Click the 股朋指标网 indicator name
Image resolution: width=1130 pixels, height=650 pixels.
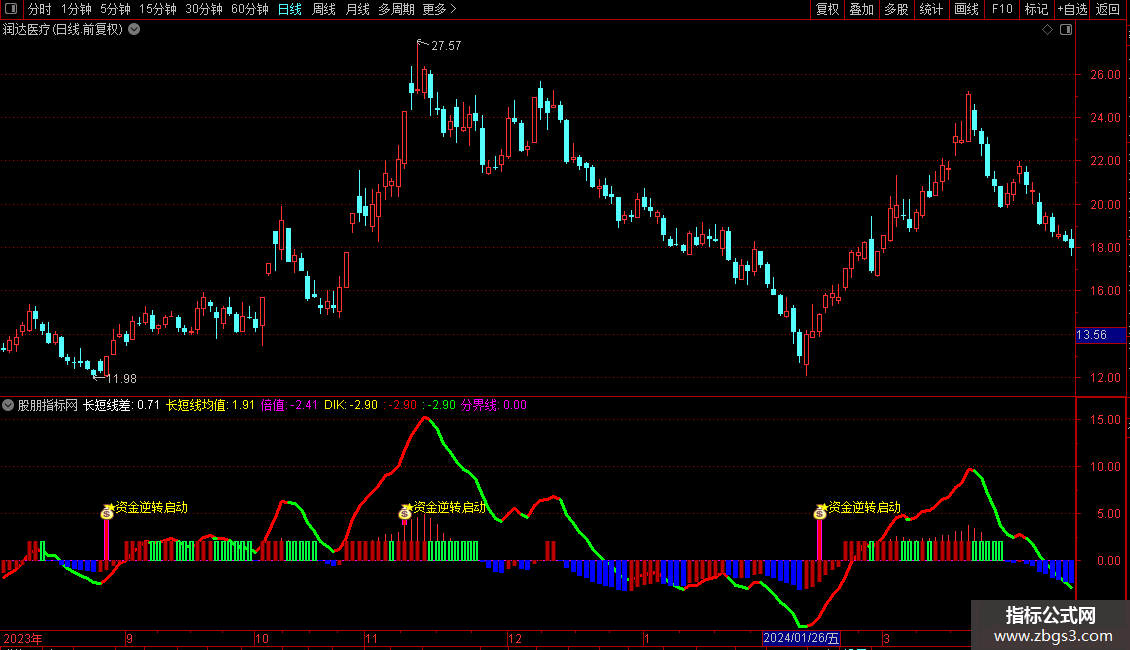(48, 405)
